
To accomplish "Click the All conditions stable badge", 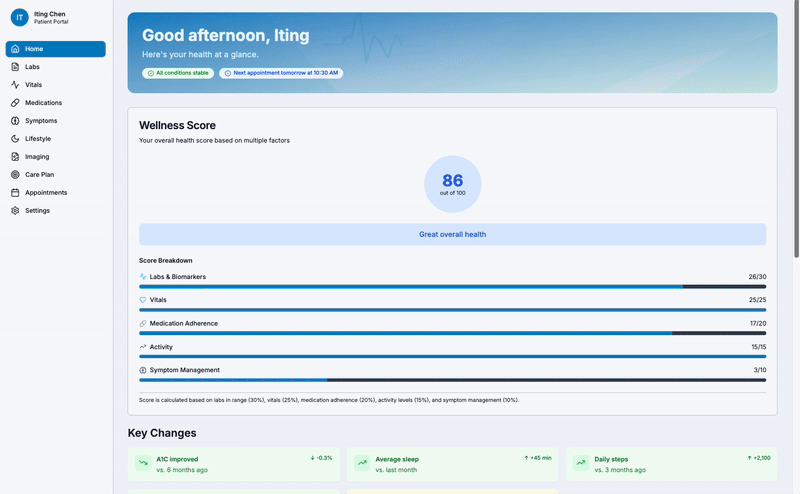I will pyautogui.click(x=178, y=73).
